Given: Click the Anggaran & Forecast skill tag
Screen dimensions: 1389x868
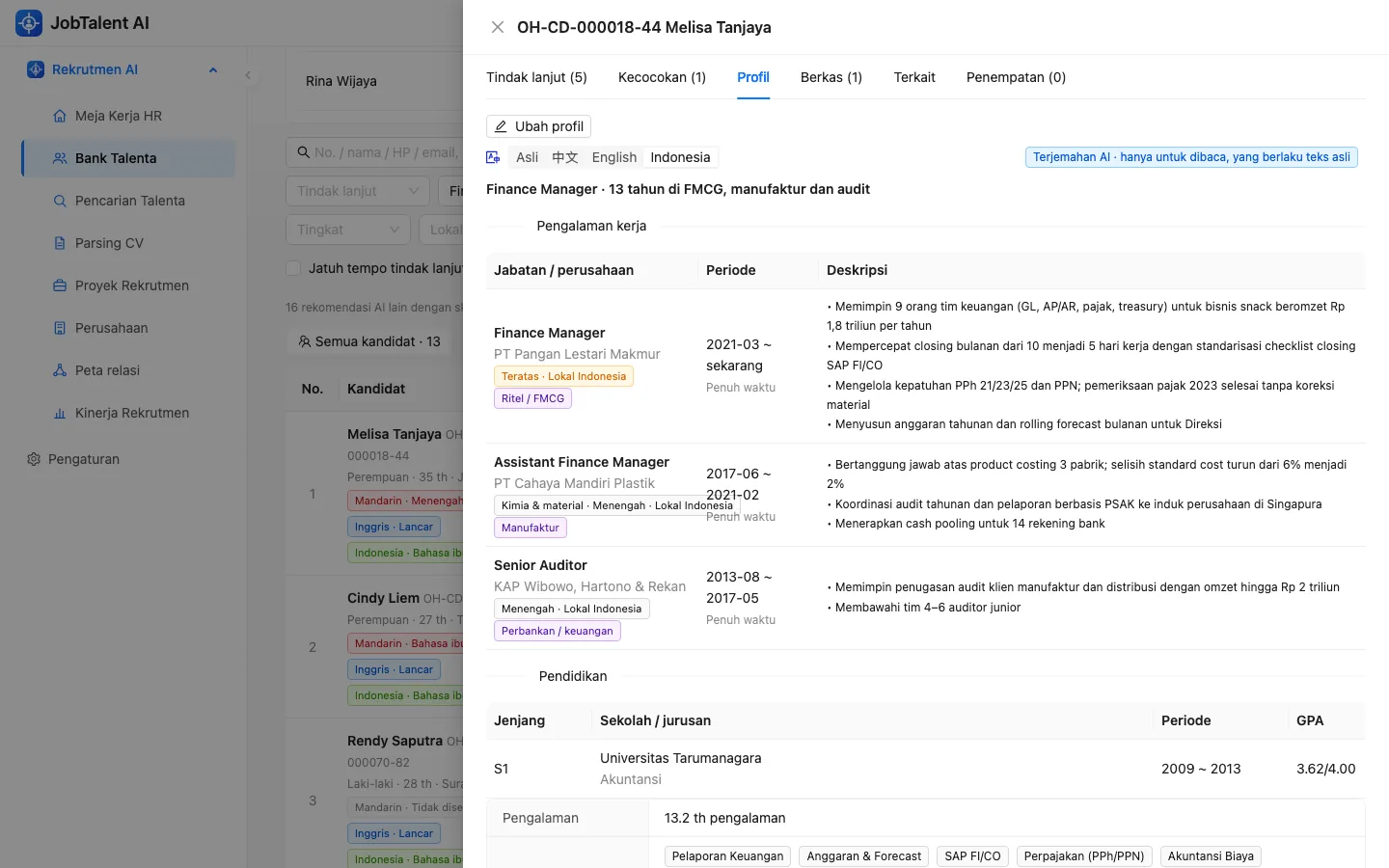Looking at the screenshot, I should click(x=864, y=856).
